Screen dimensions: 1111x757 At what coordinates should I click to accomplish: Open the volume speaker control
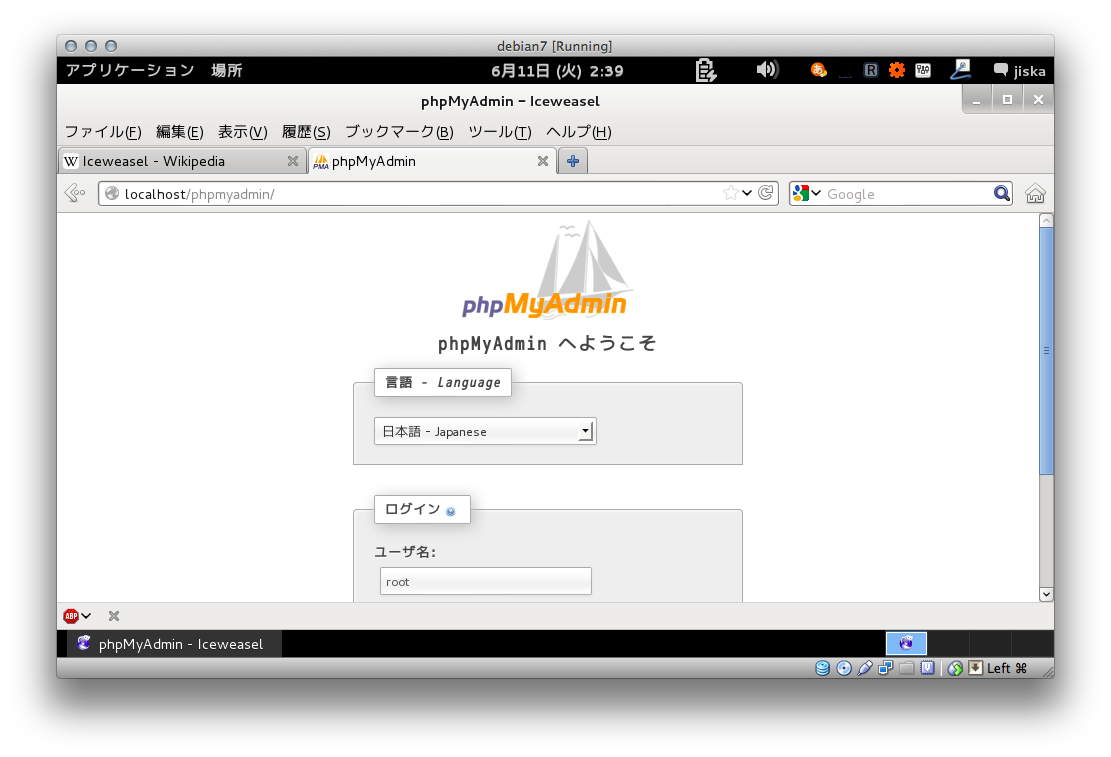(767, 69)
